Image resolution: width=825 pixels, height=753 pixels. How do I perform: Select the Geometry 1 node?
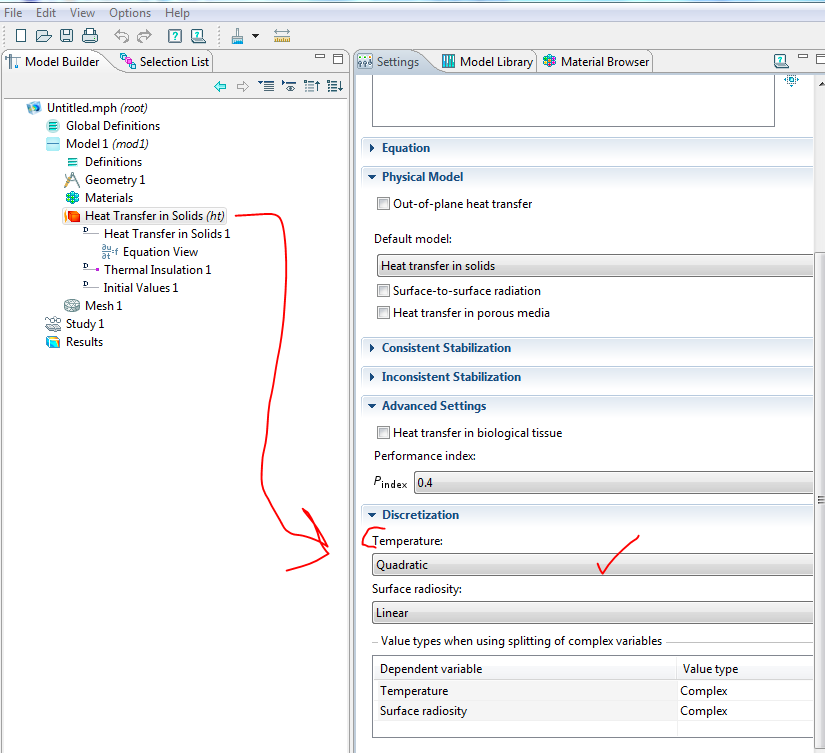pyautogui.click(x=115, y=180)
